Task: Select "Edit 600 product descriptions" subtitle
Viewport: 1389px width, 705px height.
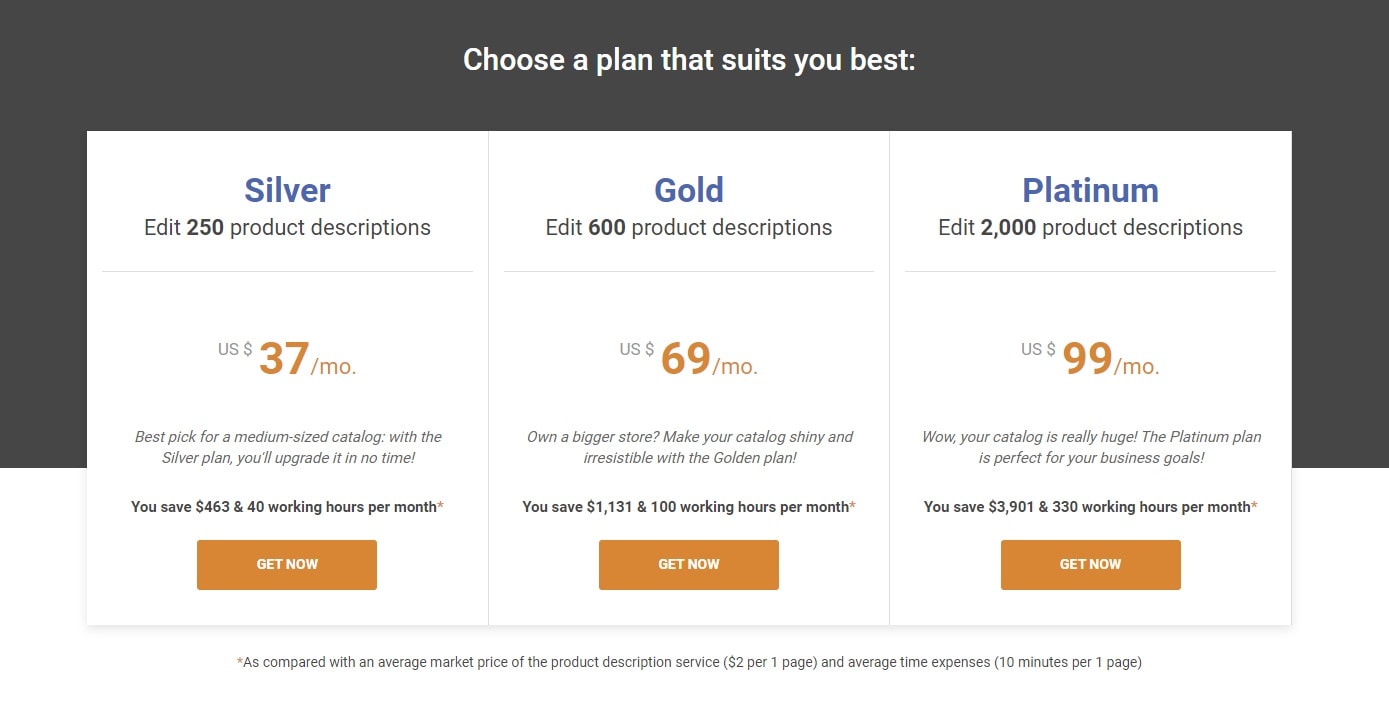Action: point(689,228)
